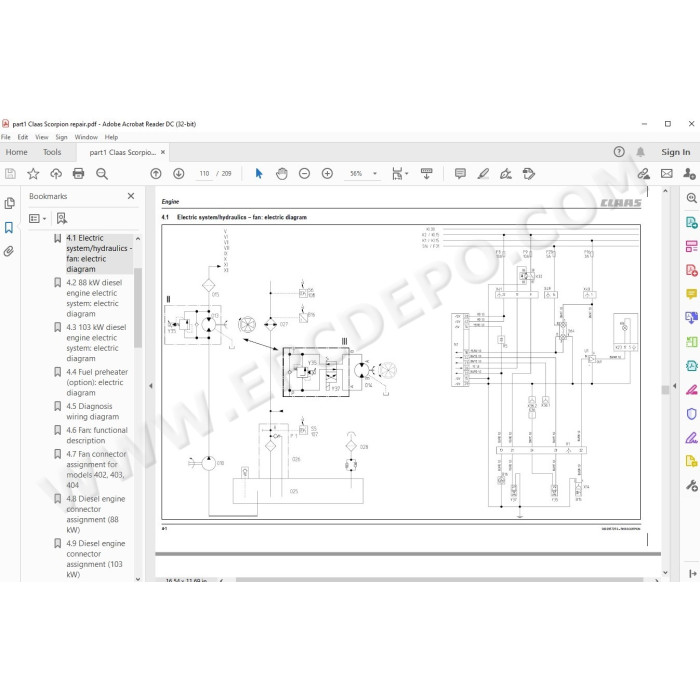Click Sign In link
Screen dimensions: 700x700
(x=675, y=152)
